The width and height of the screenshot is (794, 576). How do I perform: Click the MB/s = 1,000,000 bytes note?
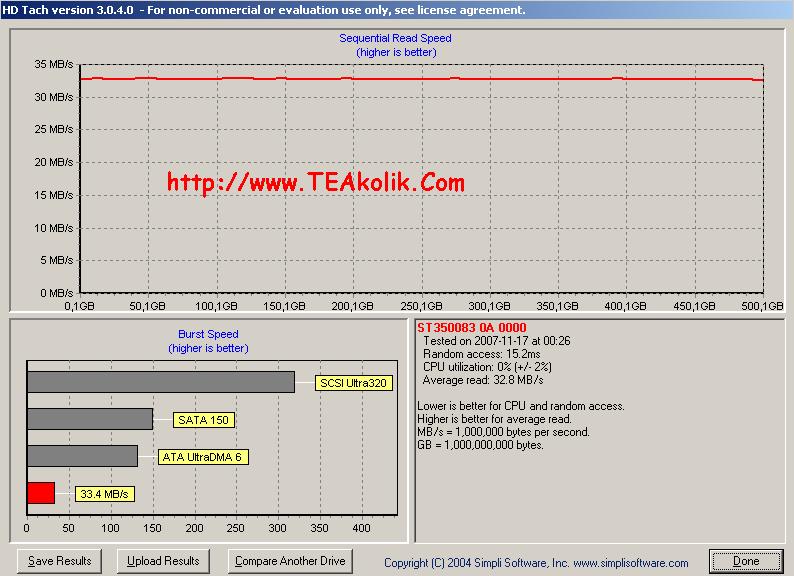pyautogui.click(x=503, y=432)
